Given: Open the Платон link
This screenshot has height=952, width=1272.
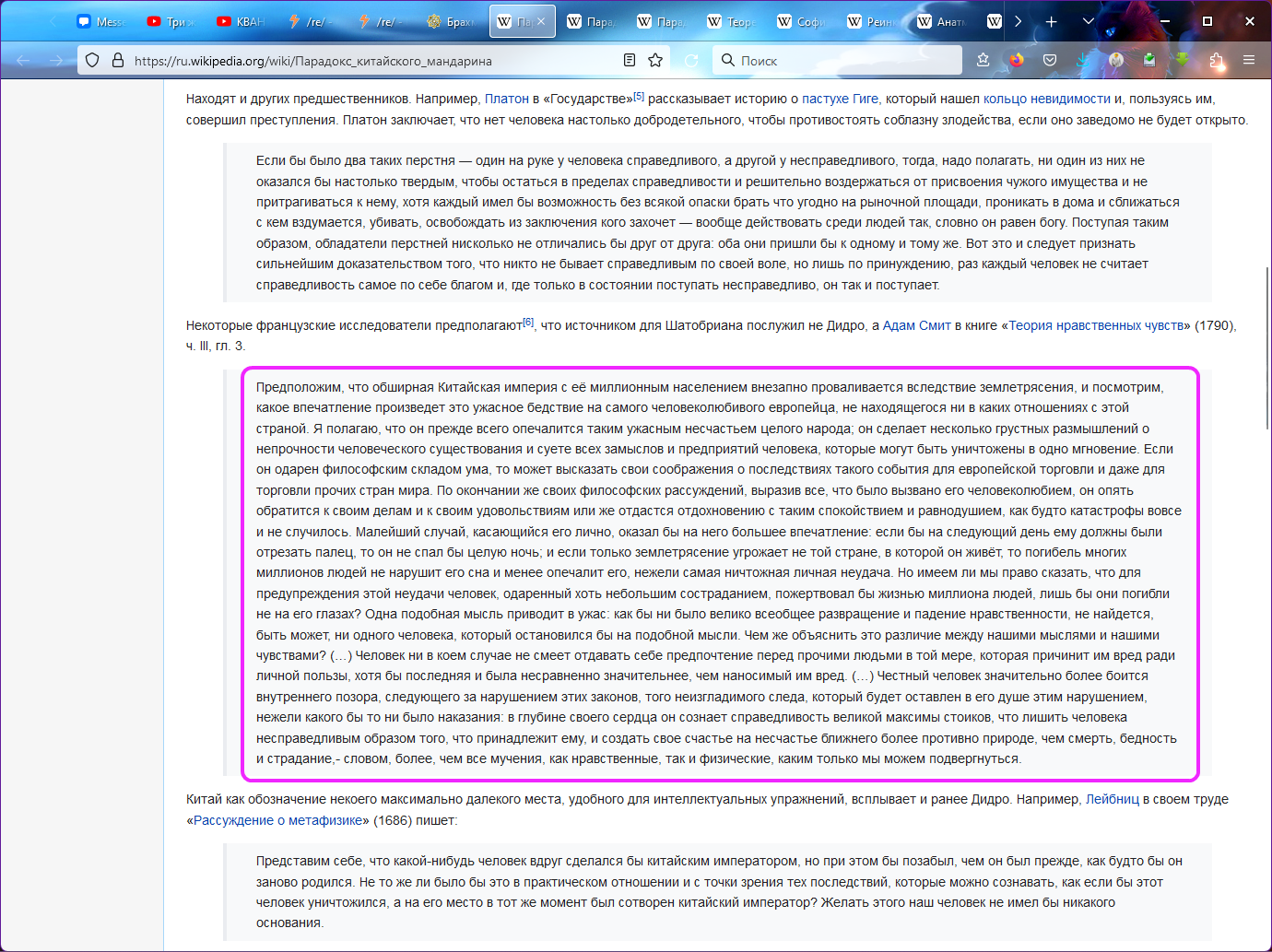Looking at the screenshot, I should click(507, 99).
